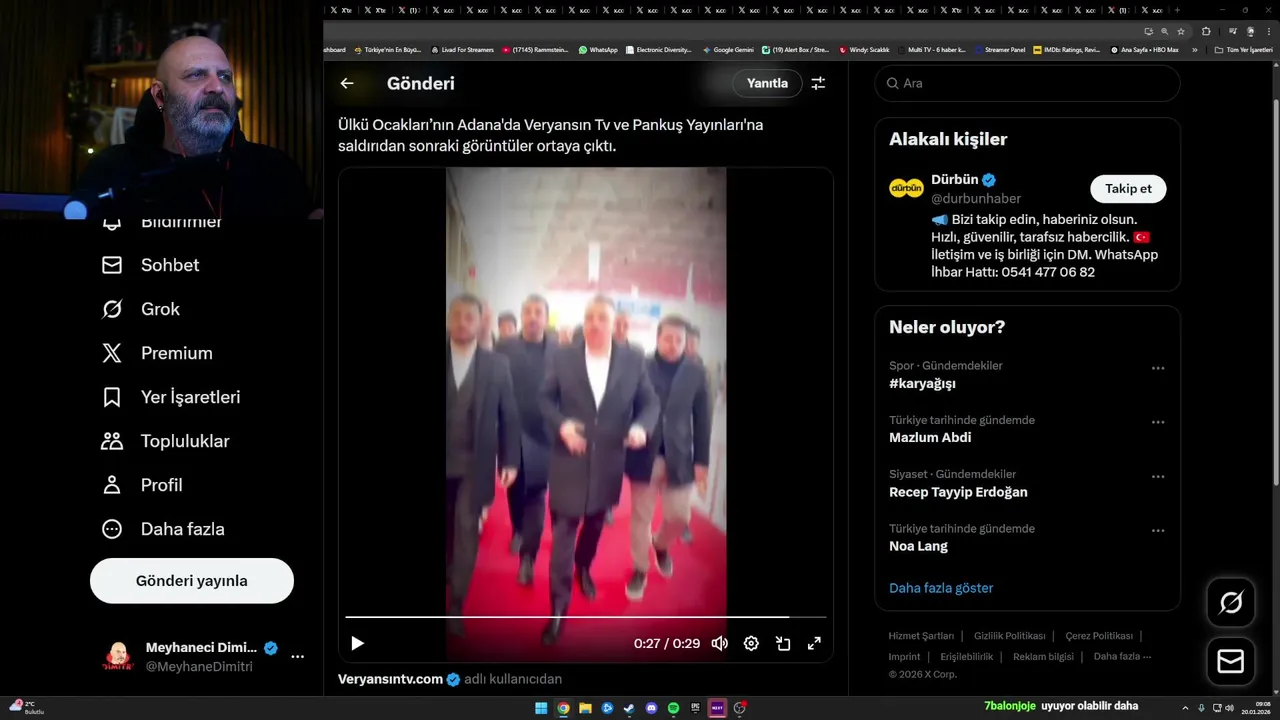Open more options for #karyağışı trend

pos(1158,368)
